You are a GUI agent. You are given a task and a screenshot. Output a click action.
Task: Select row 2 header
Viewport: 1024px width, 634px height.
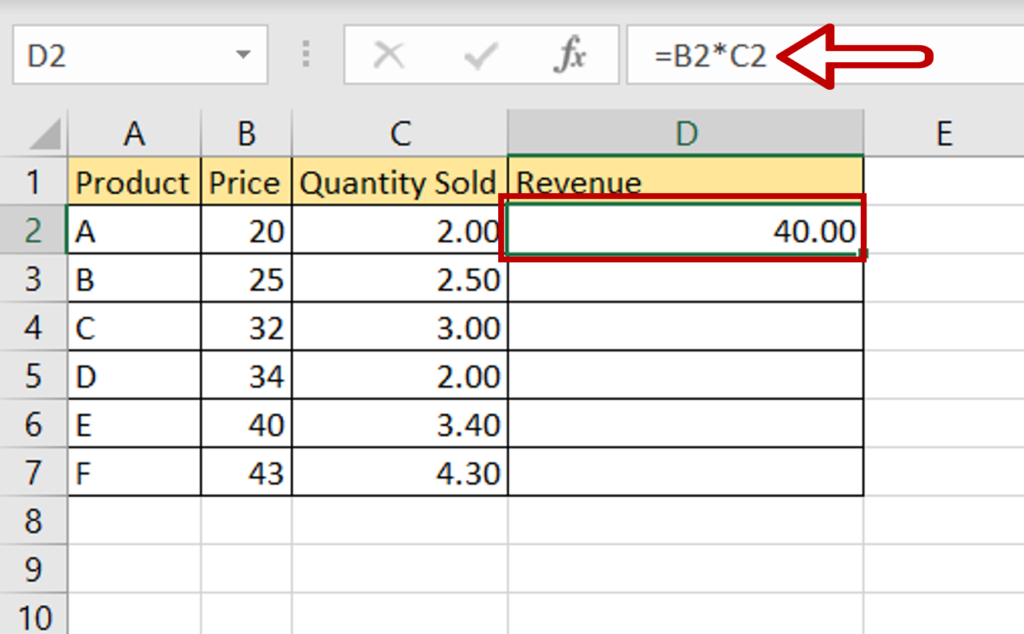point(34,230)
